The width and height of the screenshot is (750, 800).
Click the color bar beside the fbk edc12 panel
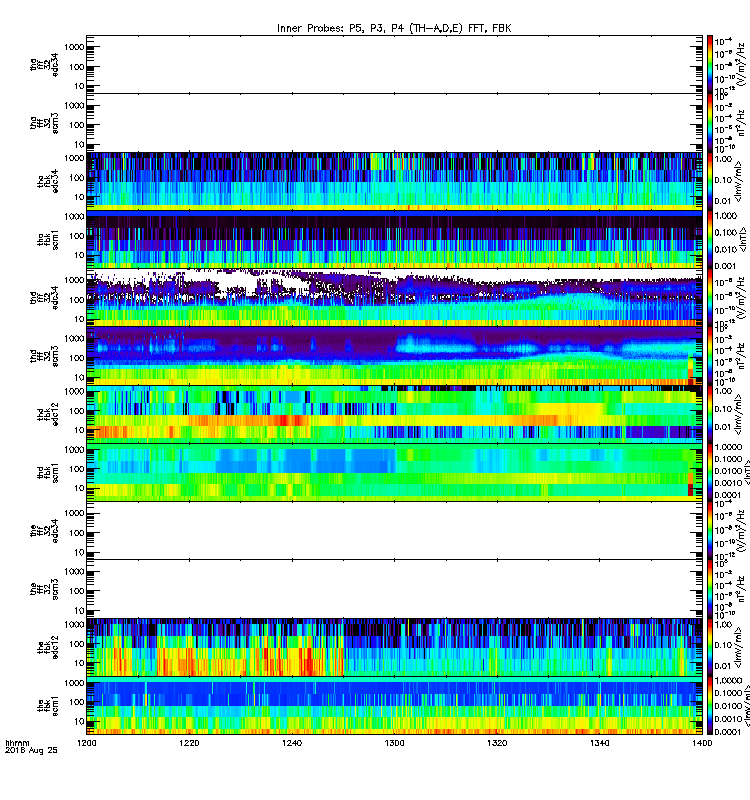pyautogui.click(x=710, y=647)
